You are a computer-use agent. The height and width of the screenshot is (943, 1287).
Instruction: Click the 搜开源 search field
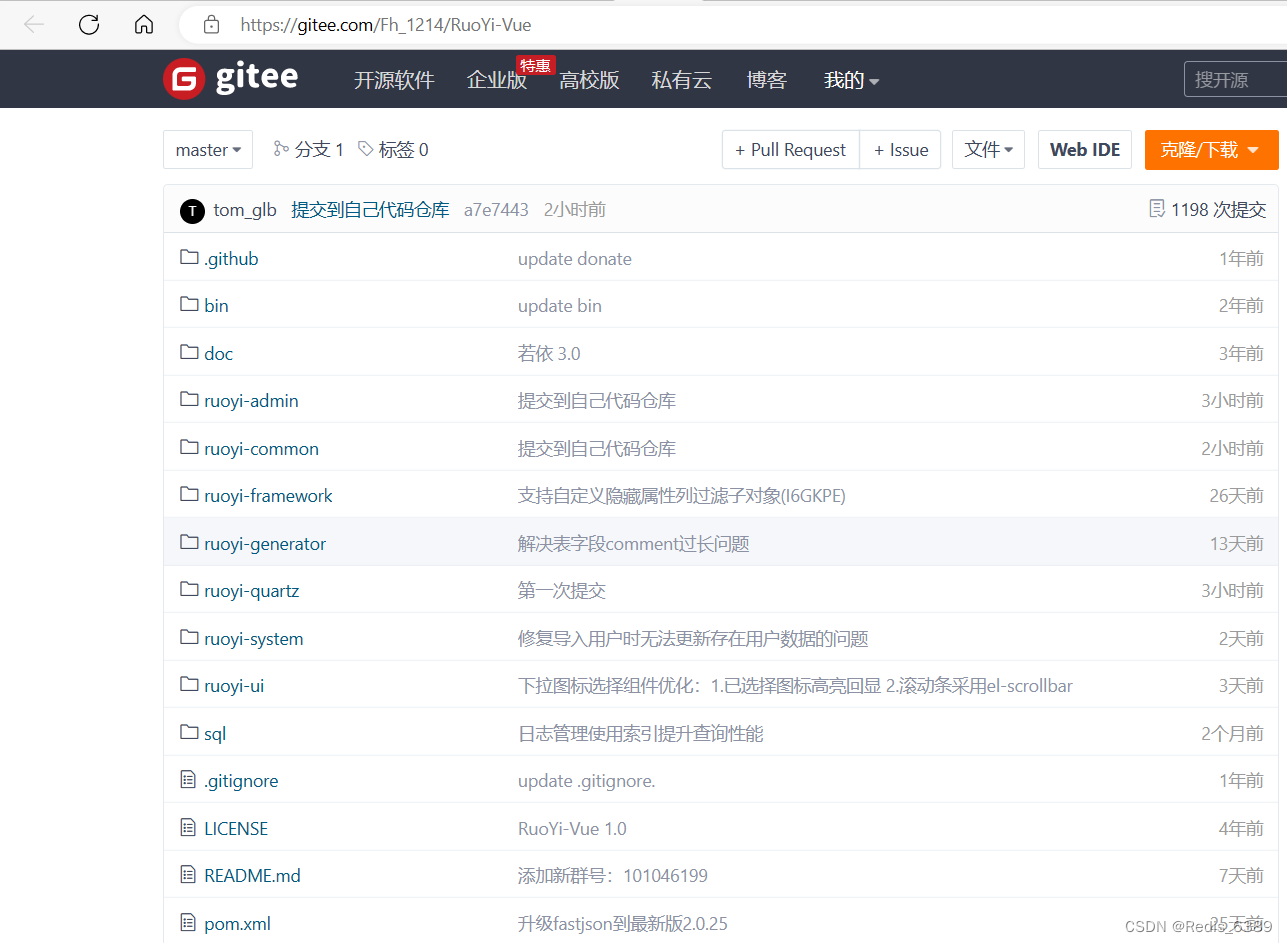[1236, 80]
